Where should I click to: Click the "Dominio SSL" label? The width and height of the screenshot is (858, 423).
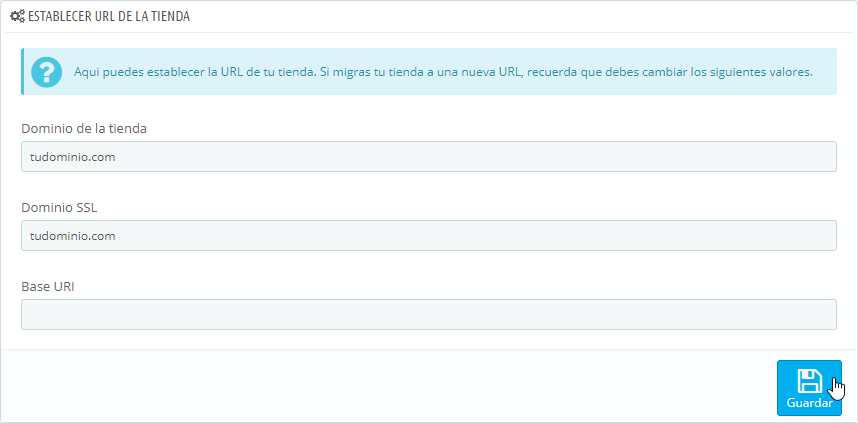[x=59, y=207]
